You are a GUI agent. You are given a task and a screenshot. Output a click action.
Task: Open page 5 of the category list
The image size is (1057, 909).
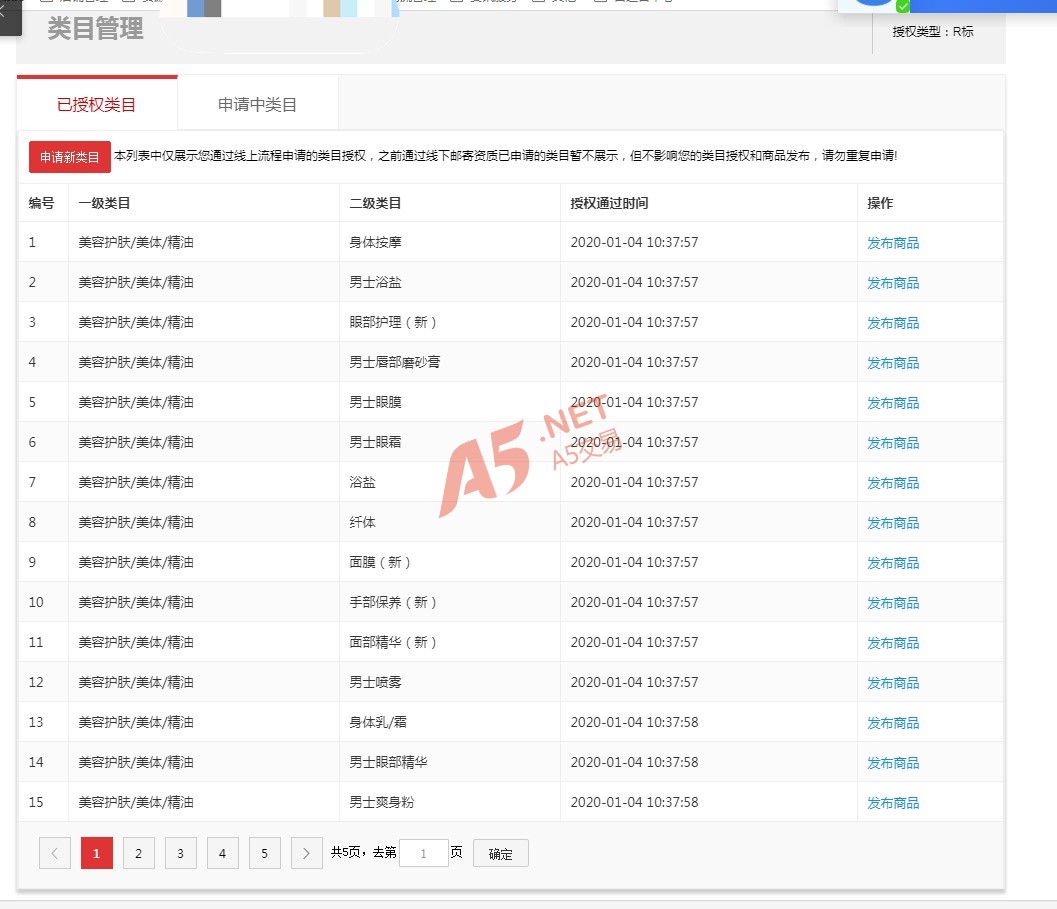point(265,853)
